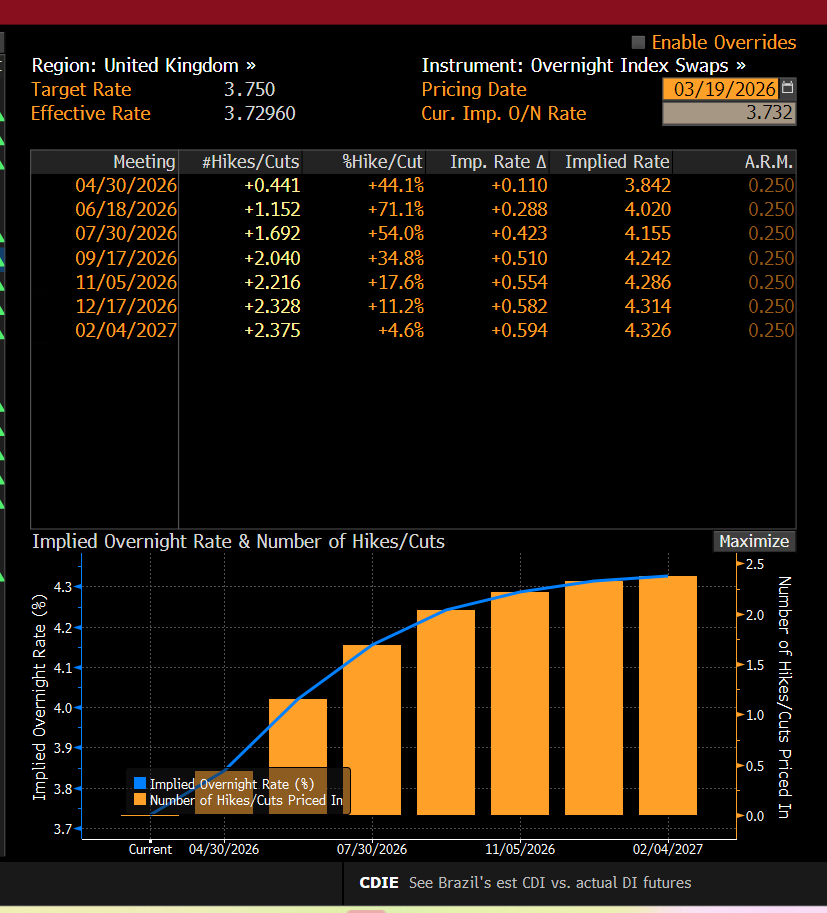
Task: Click the orange Hikes/Cuts Priced In legend swatch
Action: [x=139, y=800]
